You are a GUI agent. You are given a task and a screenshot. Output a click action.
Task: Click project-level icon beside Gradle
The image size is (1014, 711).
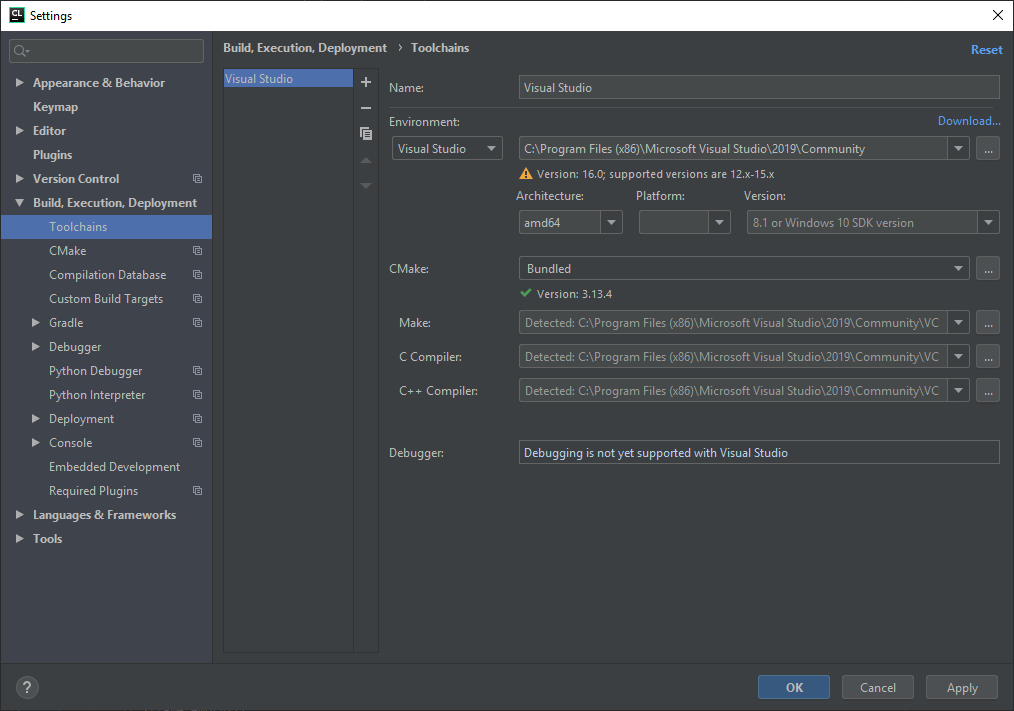197,322
